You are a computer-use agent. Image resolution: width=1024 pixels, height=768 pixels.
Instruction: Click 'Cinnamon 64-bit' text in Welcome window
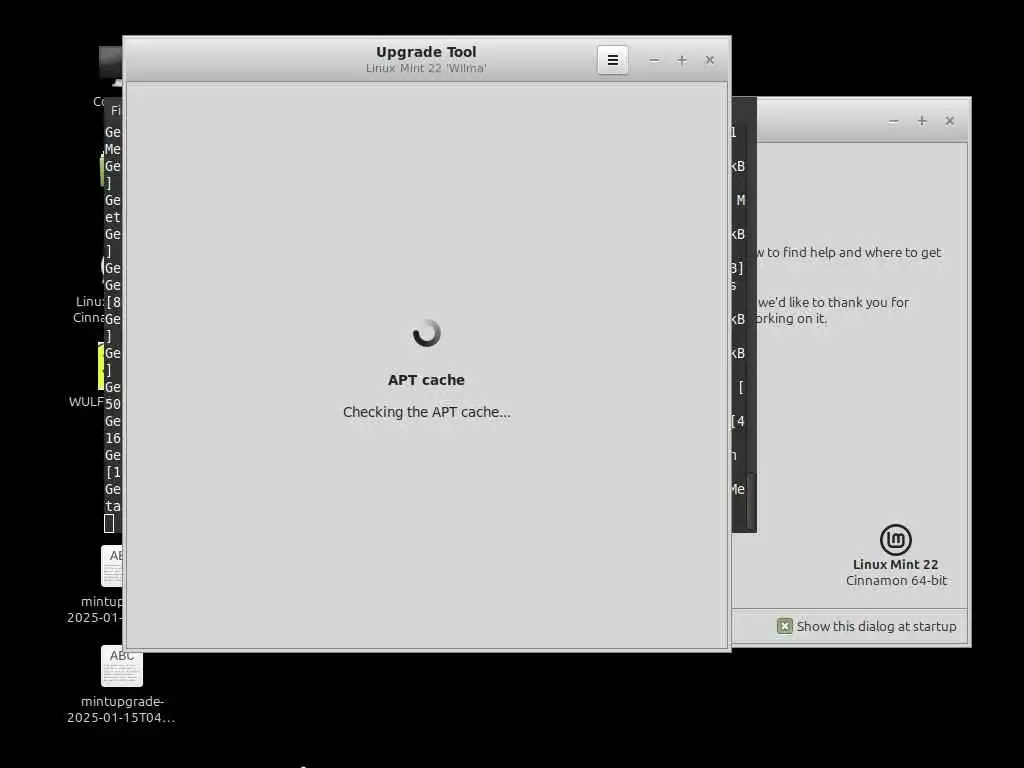[896, 581]
